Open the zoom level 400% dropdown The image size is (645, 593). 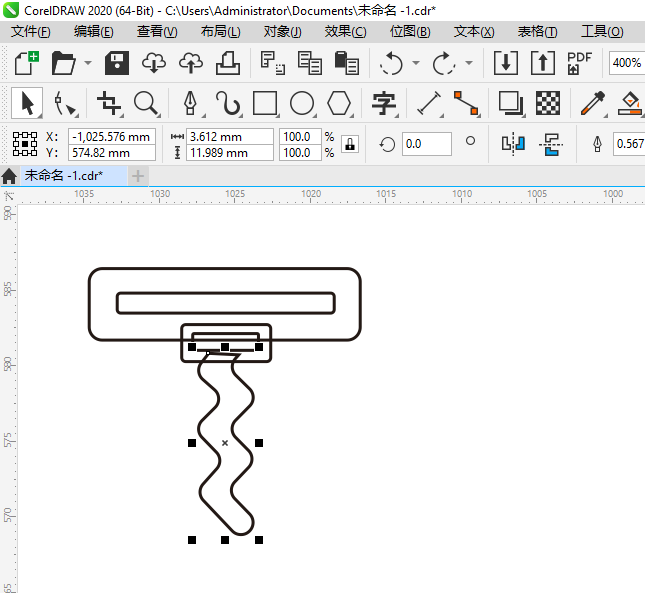click(x=626, y=63)
